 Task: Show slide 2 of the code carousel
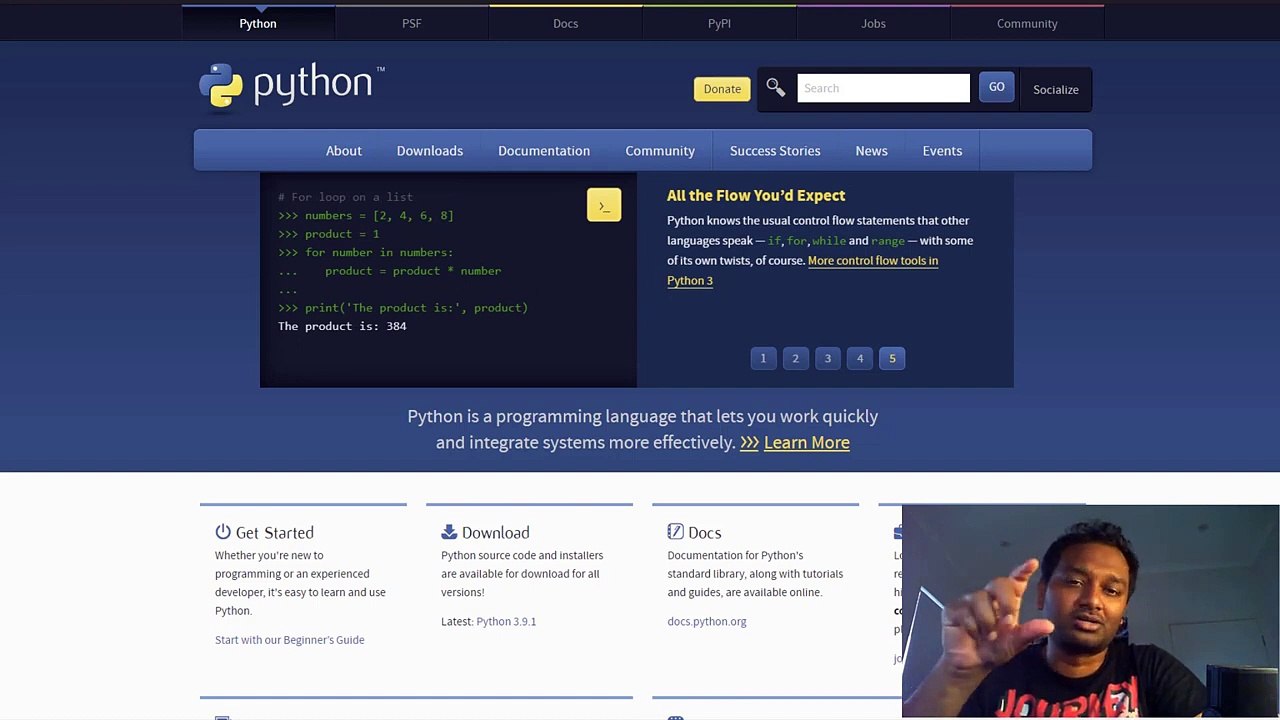point(796,358)
